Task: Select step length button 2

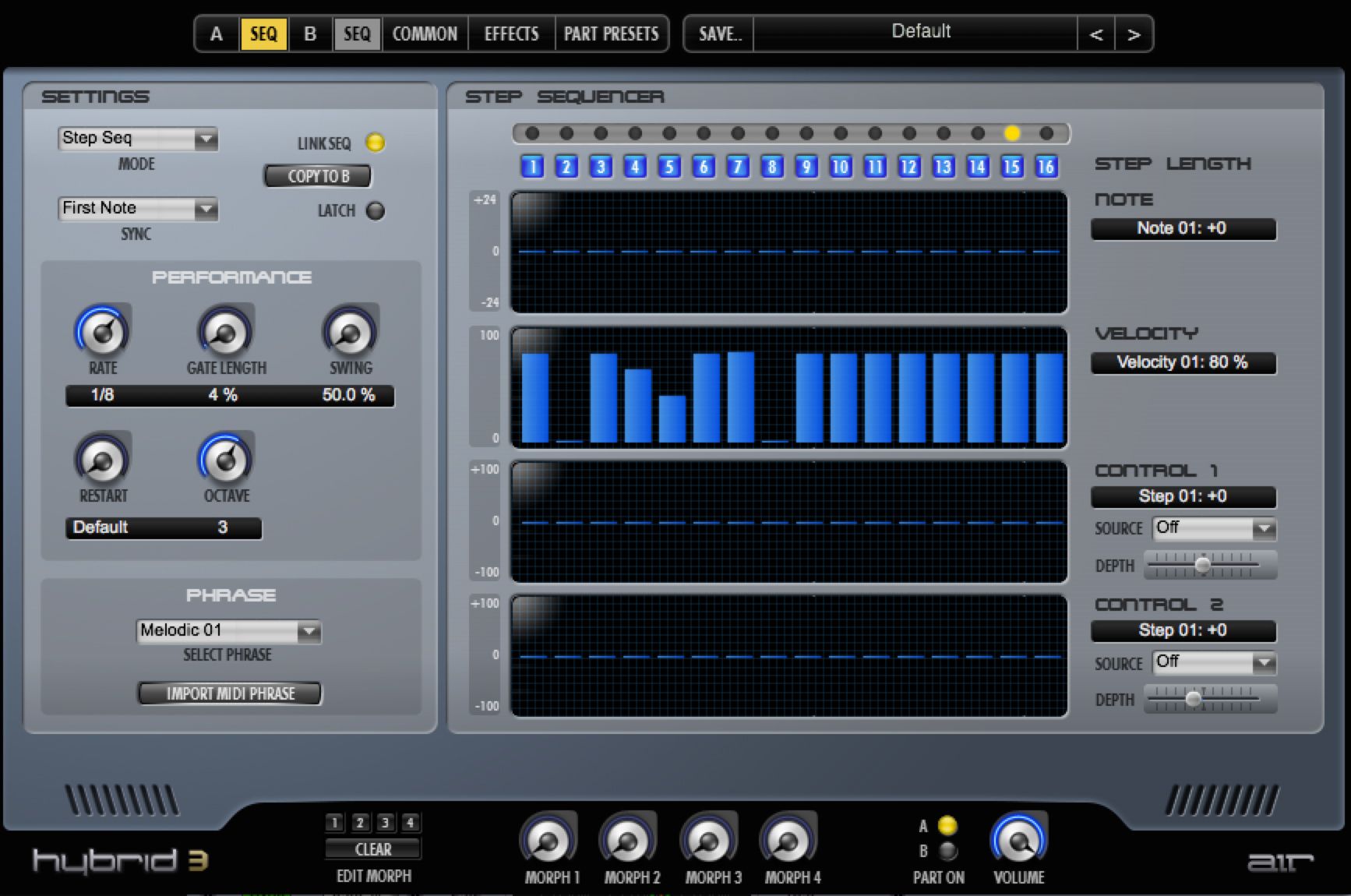Action: pos(566,166)
